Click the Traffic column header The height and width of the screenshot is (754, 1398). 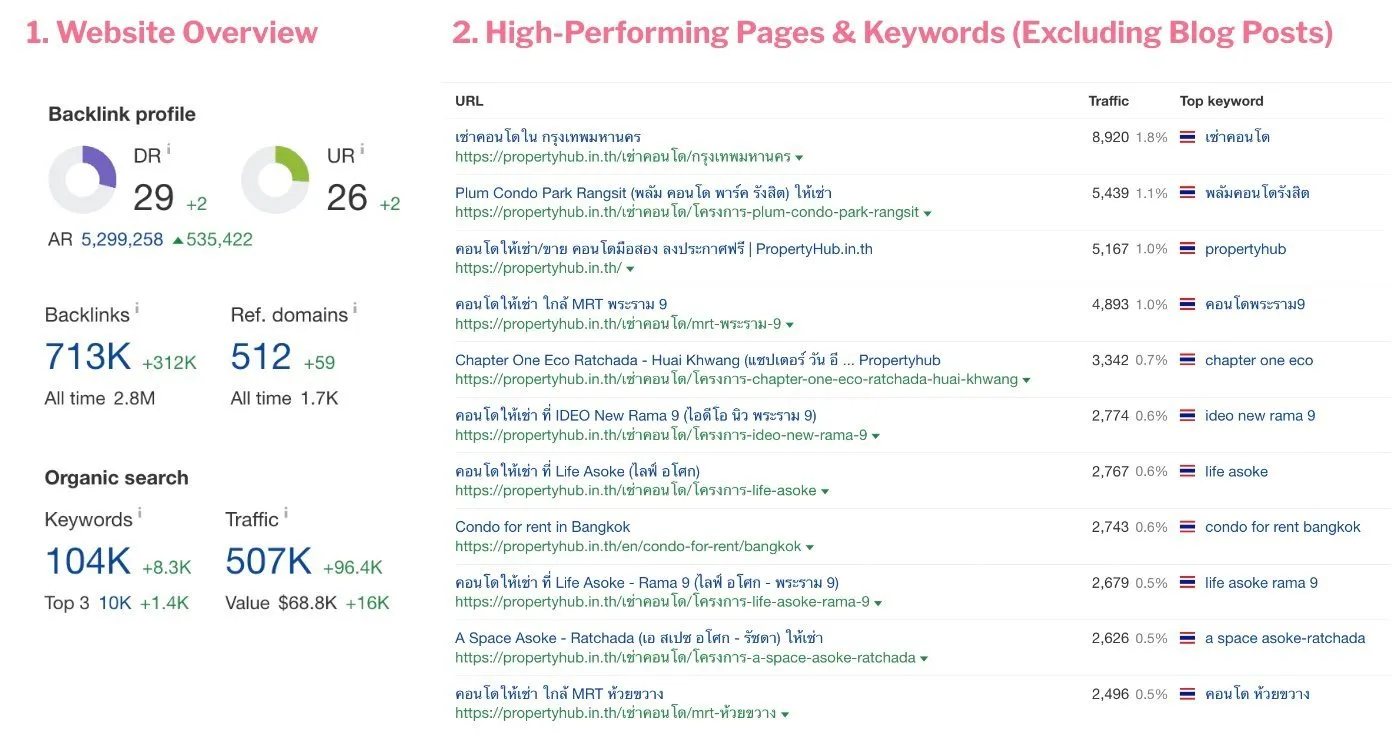pyautogui.click(x=1109, y=101)
